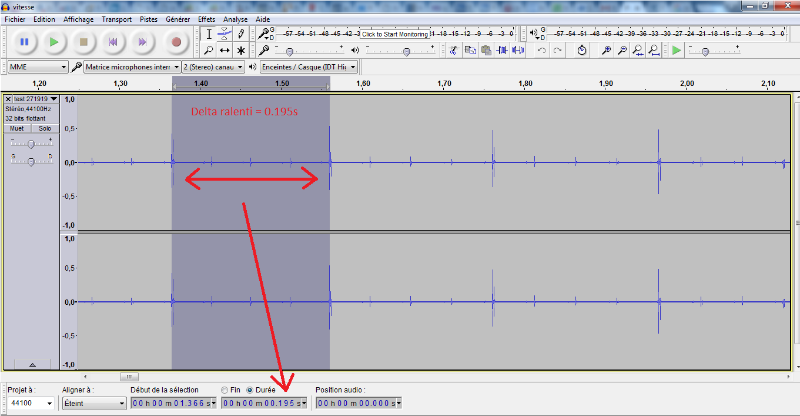Click the Paste icon in edit toolbar
The image size is (800, 416).
click(x=486, y=50)
